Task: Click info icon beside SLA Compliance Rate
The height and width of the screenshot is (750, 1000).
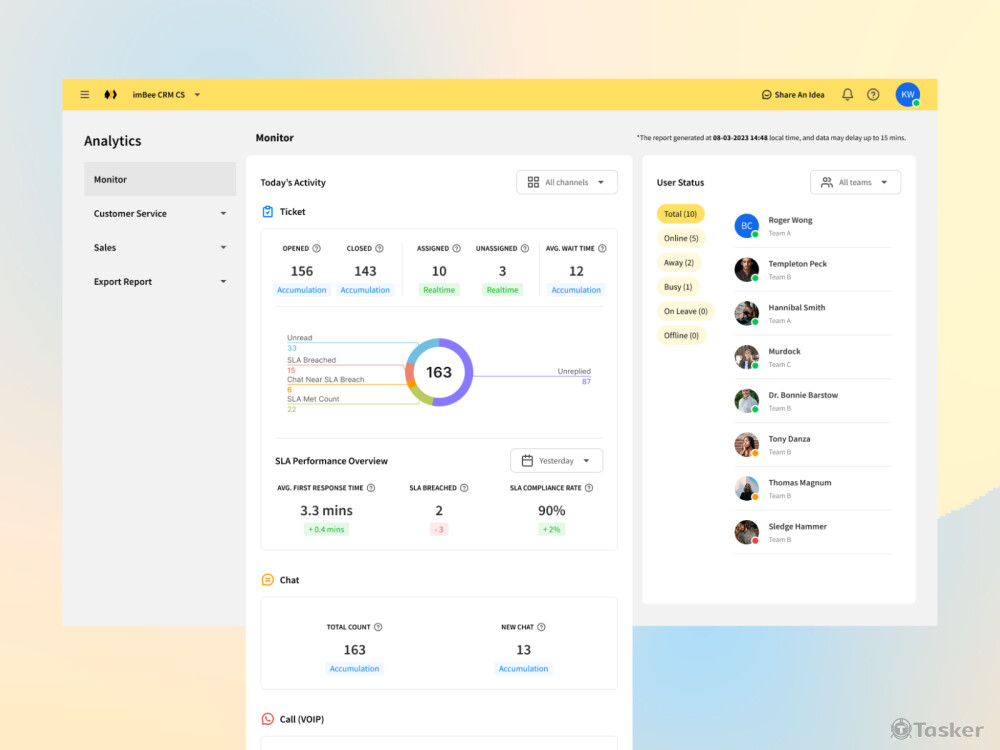Action: tap(589, 488)
